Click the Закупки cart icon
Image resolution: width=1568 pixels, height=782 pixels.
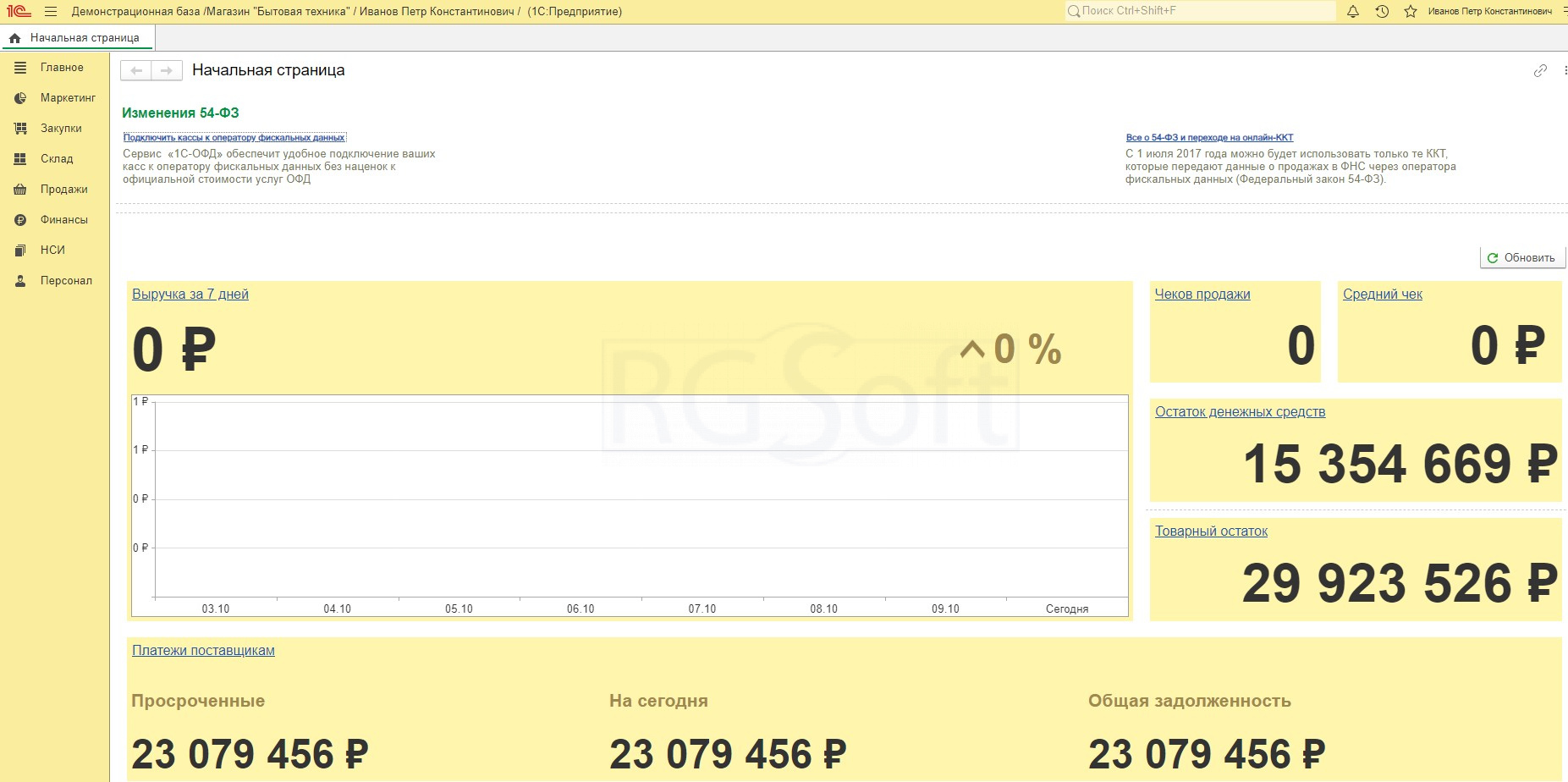20,129
